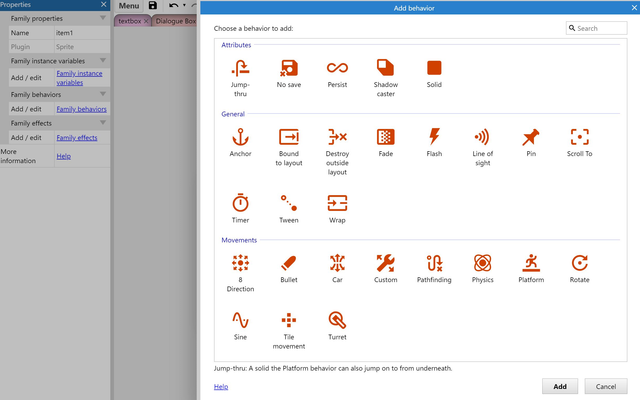640x400 pixels.
Task: Click the Add button
Action: coord(560,386)
